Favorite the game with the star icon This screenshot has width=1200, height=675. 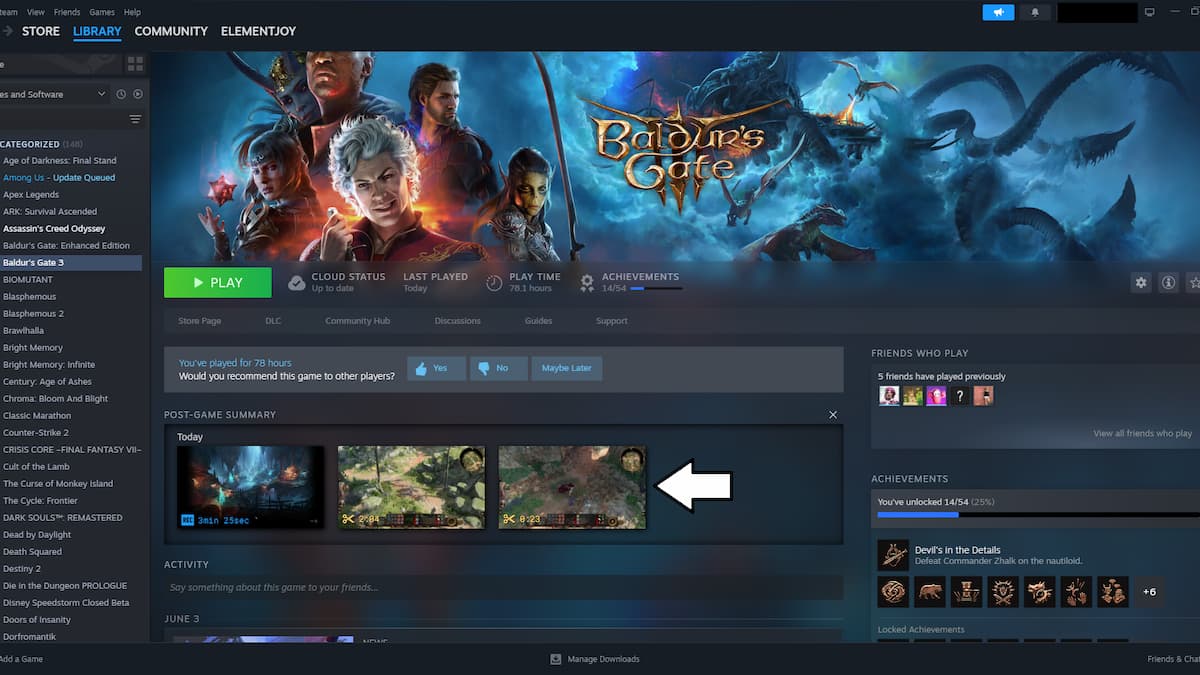(1193, 282)
